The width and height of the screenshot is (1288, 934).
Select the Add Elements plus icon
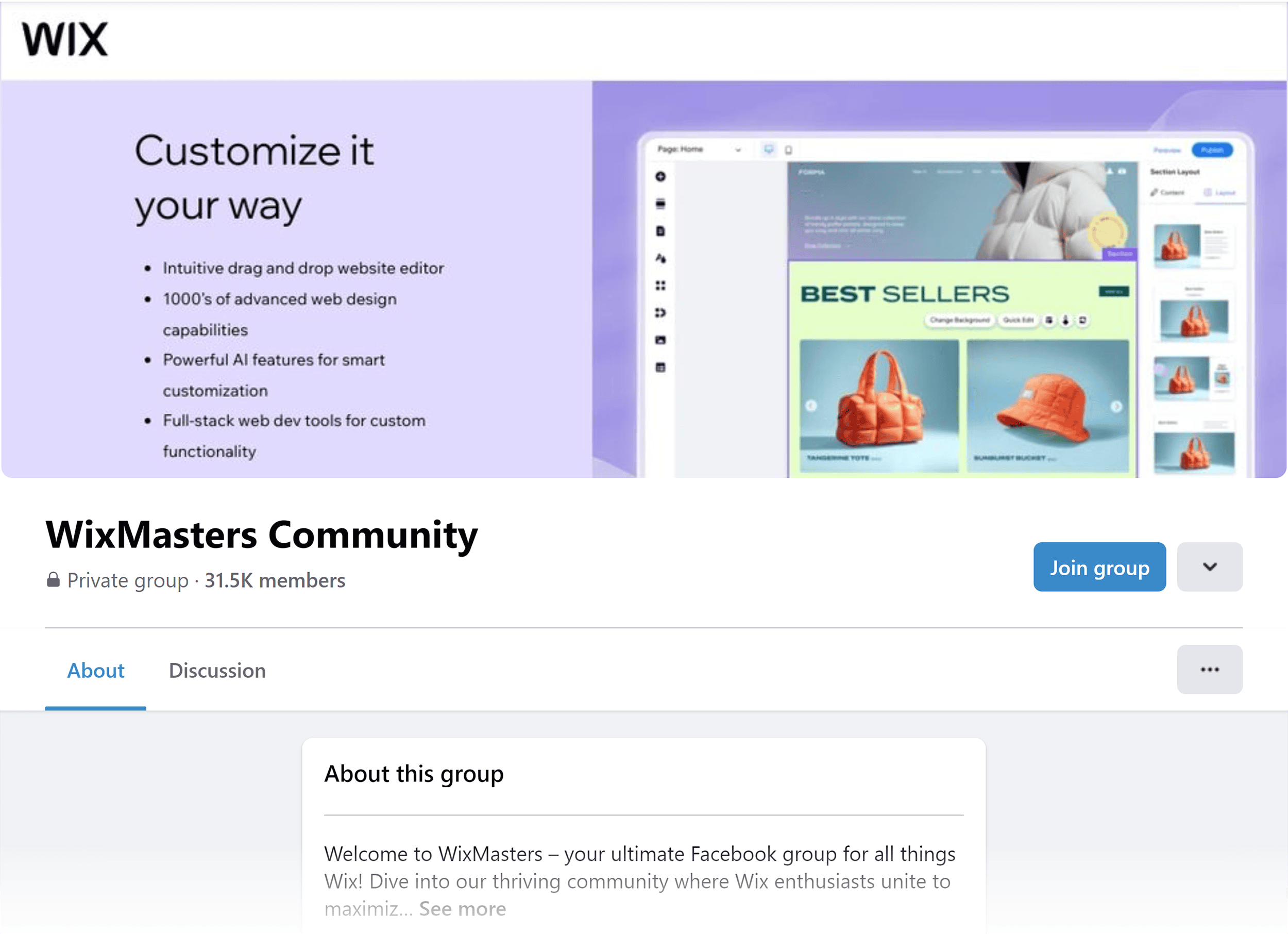pyautogui.click(x=660, y=178)
